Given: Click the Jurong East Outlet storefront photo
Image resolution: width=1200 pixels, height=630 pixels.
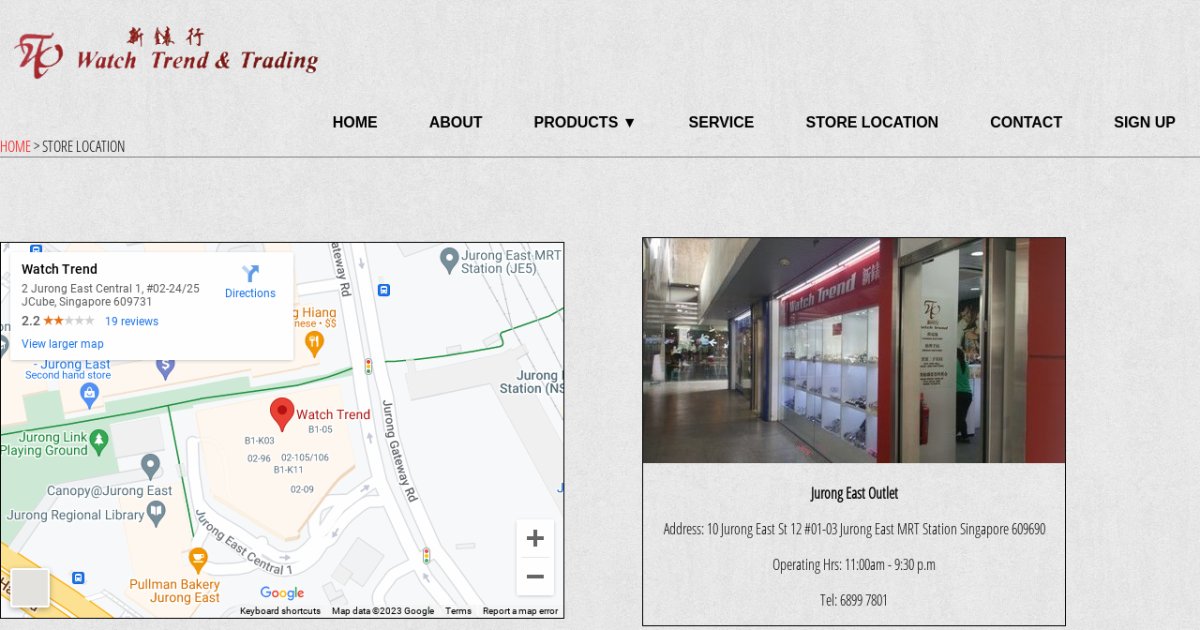Looking at the screenshot, I should pos(854,350).
